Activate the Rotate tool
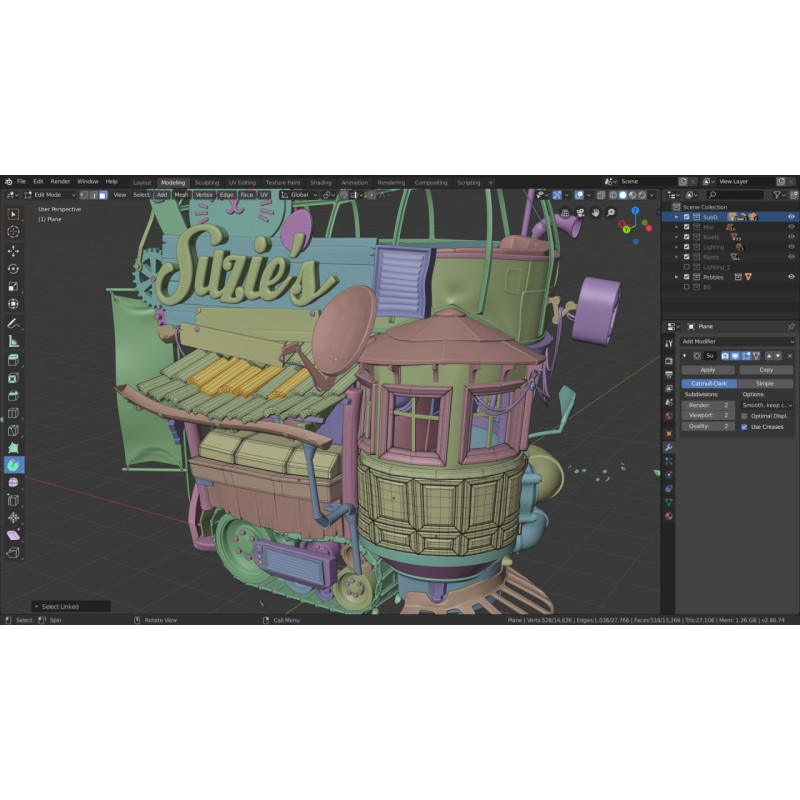This screenshot has width=800, height=800. pyautogui.click(x=14, y=268)
